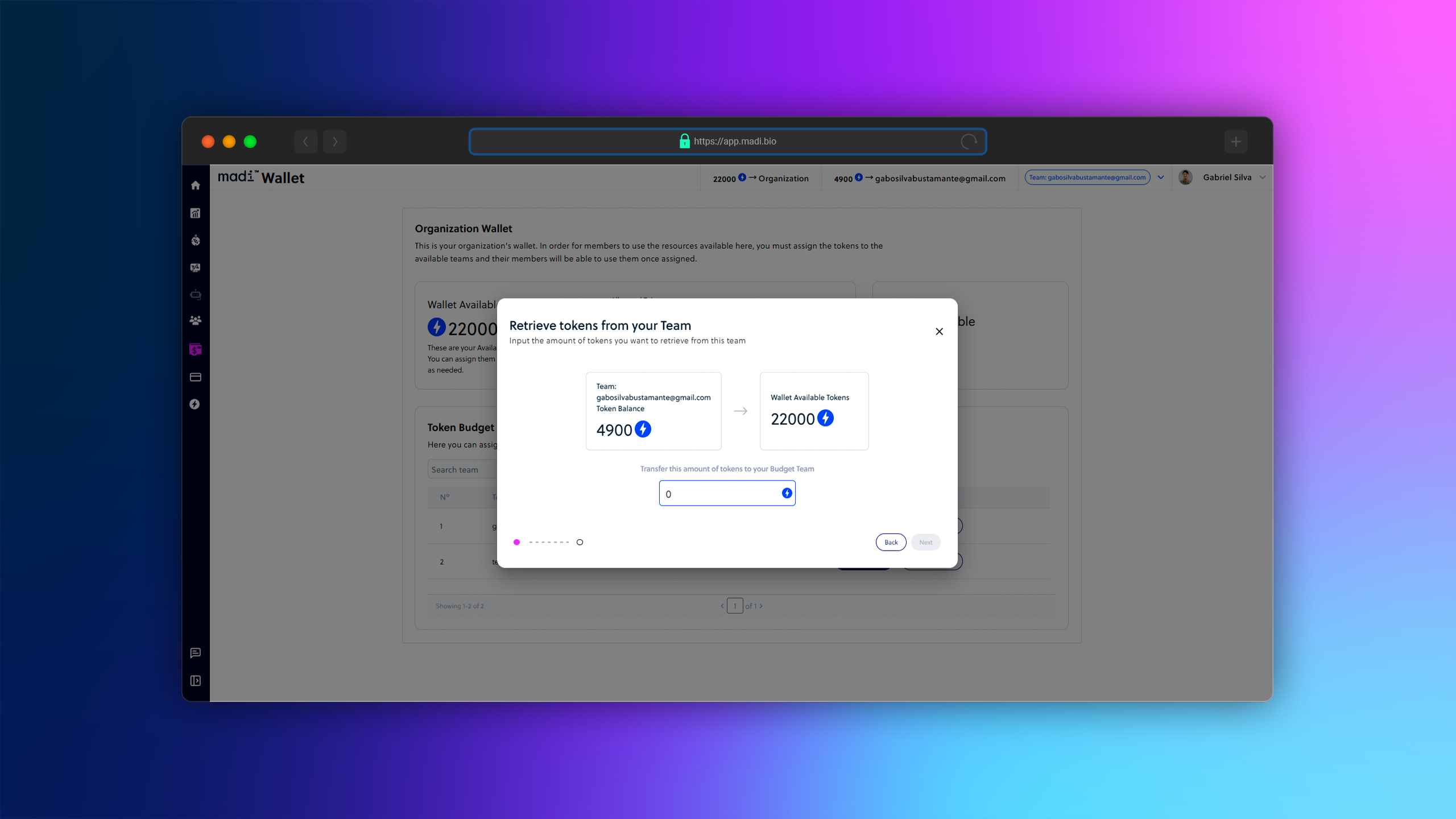Click the bolt icon next to 4900 balance
This screenshot has height=819, width=1456.
click(x=643, y=429)
